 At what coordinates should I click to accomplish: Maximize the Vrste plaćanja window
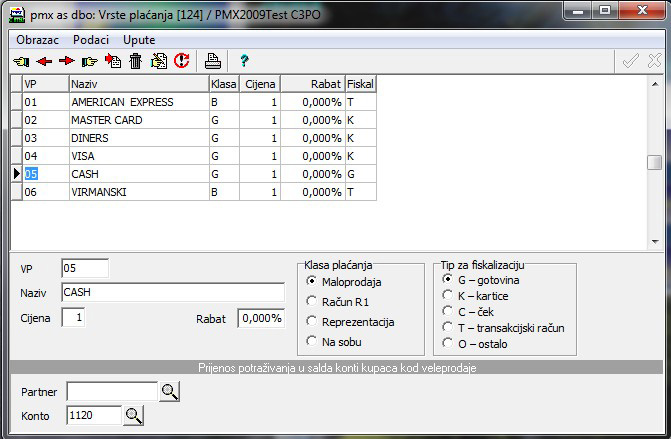click(605, 11)
